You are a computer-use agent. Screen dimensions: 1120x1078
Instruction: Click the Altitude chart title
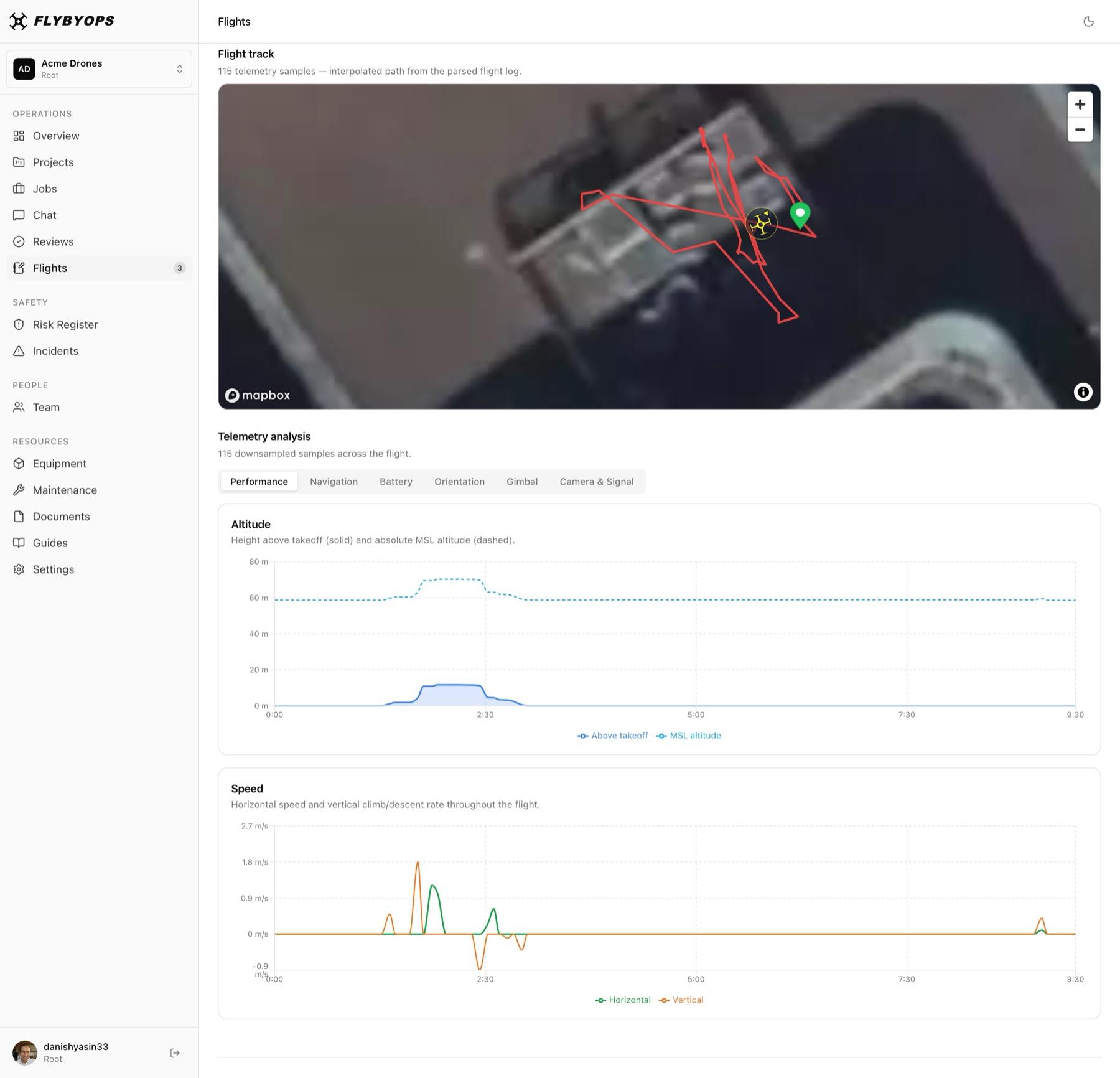click(x=250, y=525)
